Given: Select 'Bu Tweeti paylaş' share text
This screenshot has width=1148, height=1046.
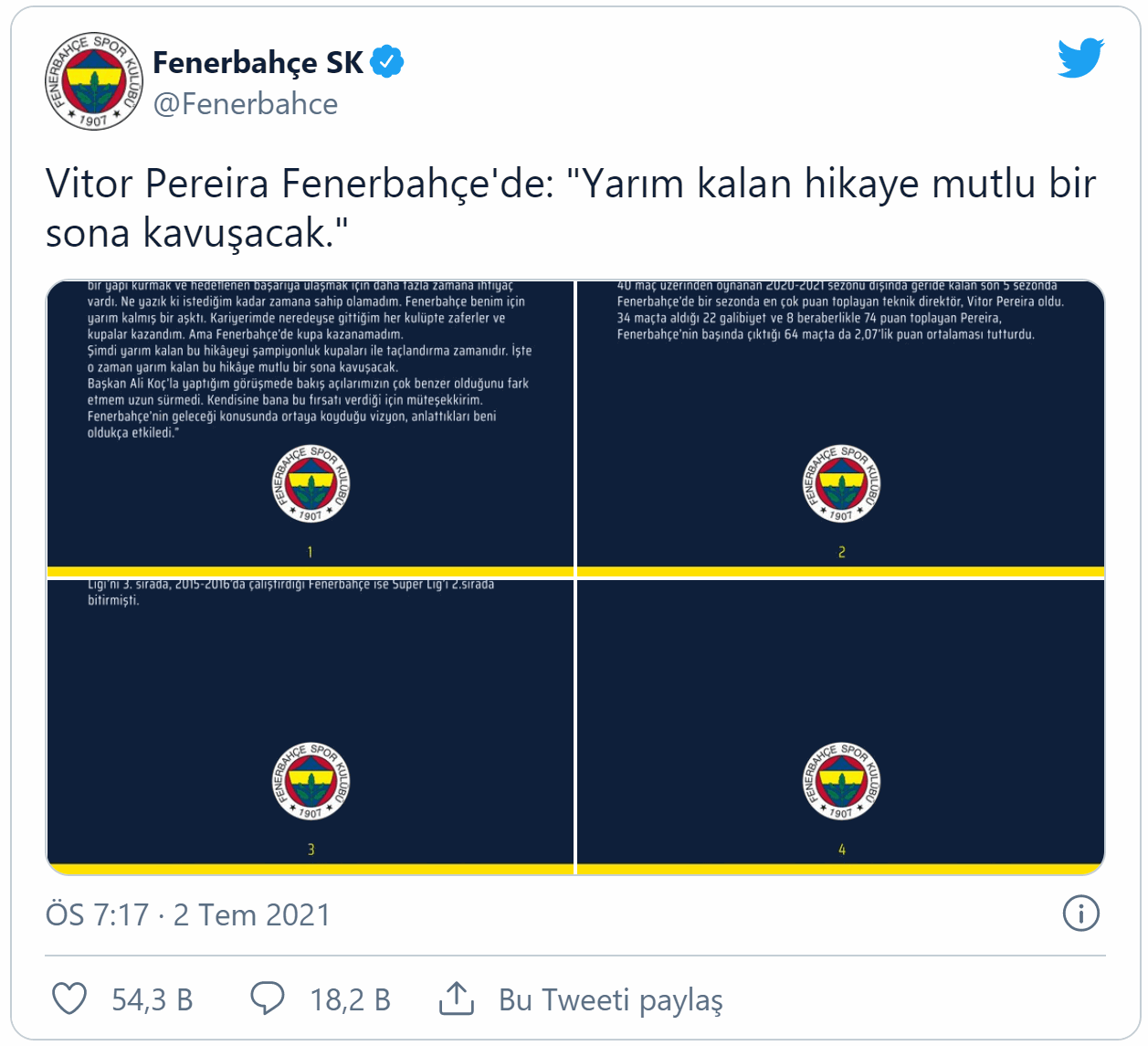Looking at the screenshot, I should 611,999.
